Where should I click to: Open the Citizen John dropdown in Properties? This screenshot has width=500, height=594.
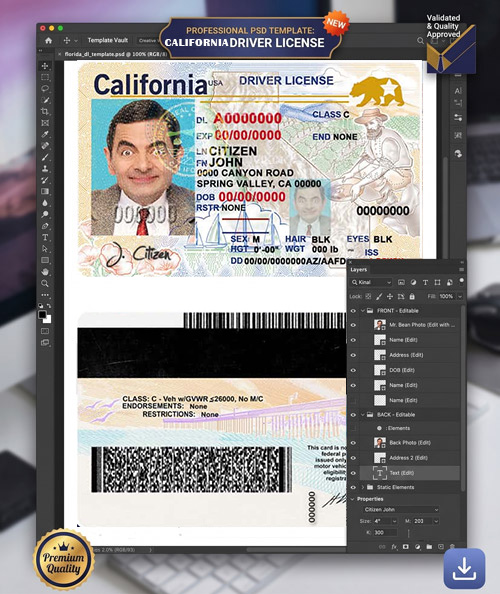pos(401,510)
